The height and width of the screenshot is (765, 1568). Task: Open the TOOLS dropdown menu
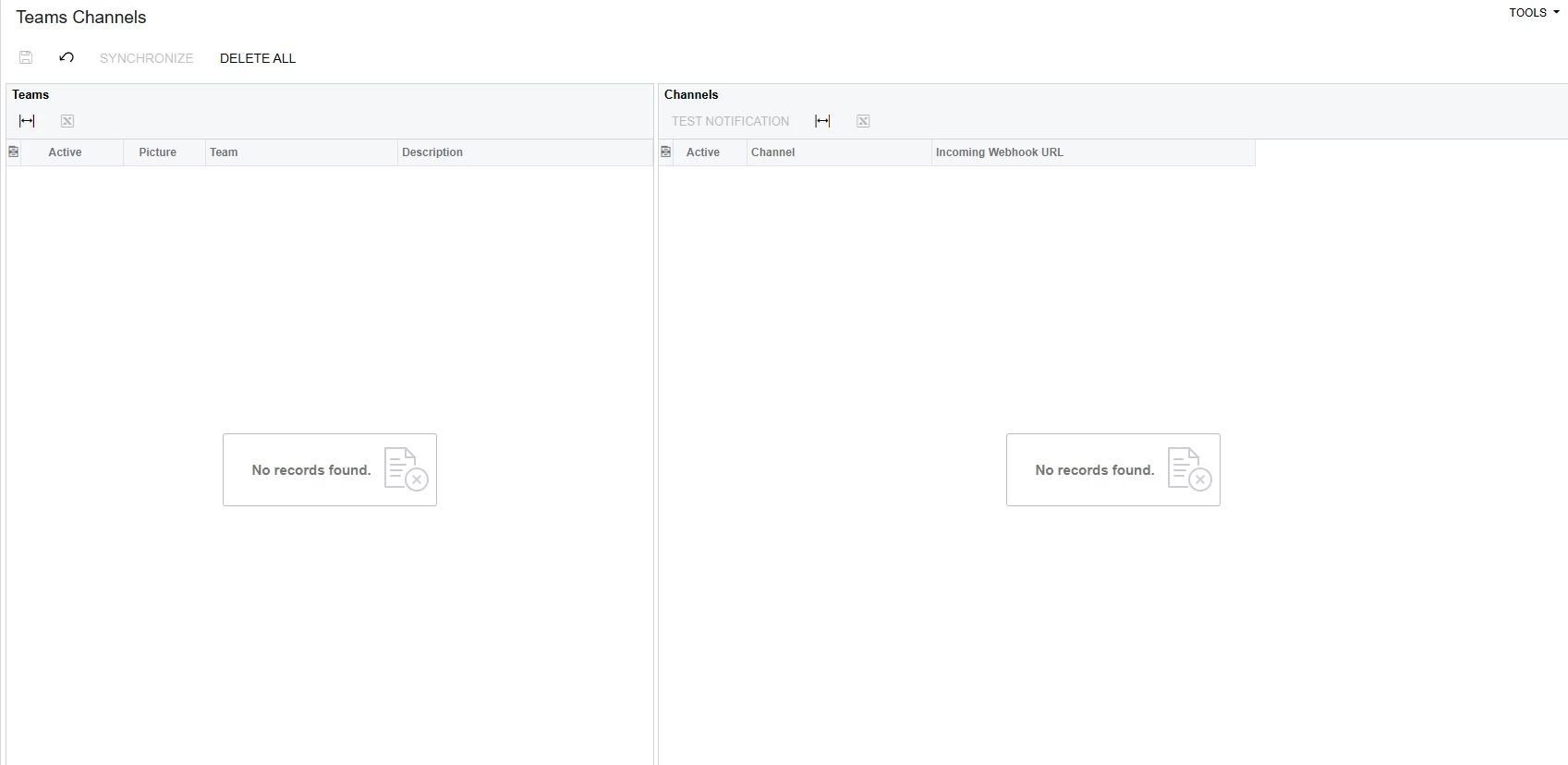coord(1534,13)
